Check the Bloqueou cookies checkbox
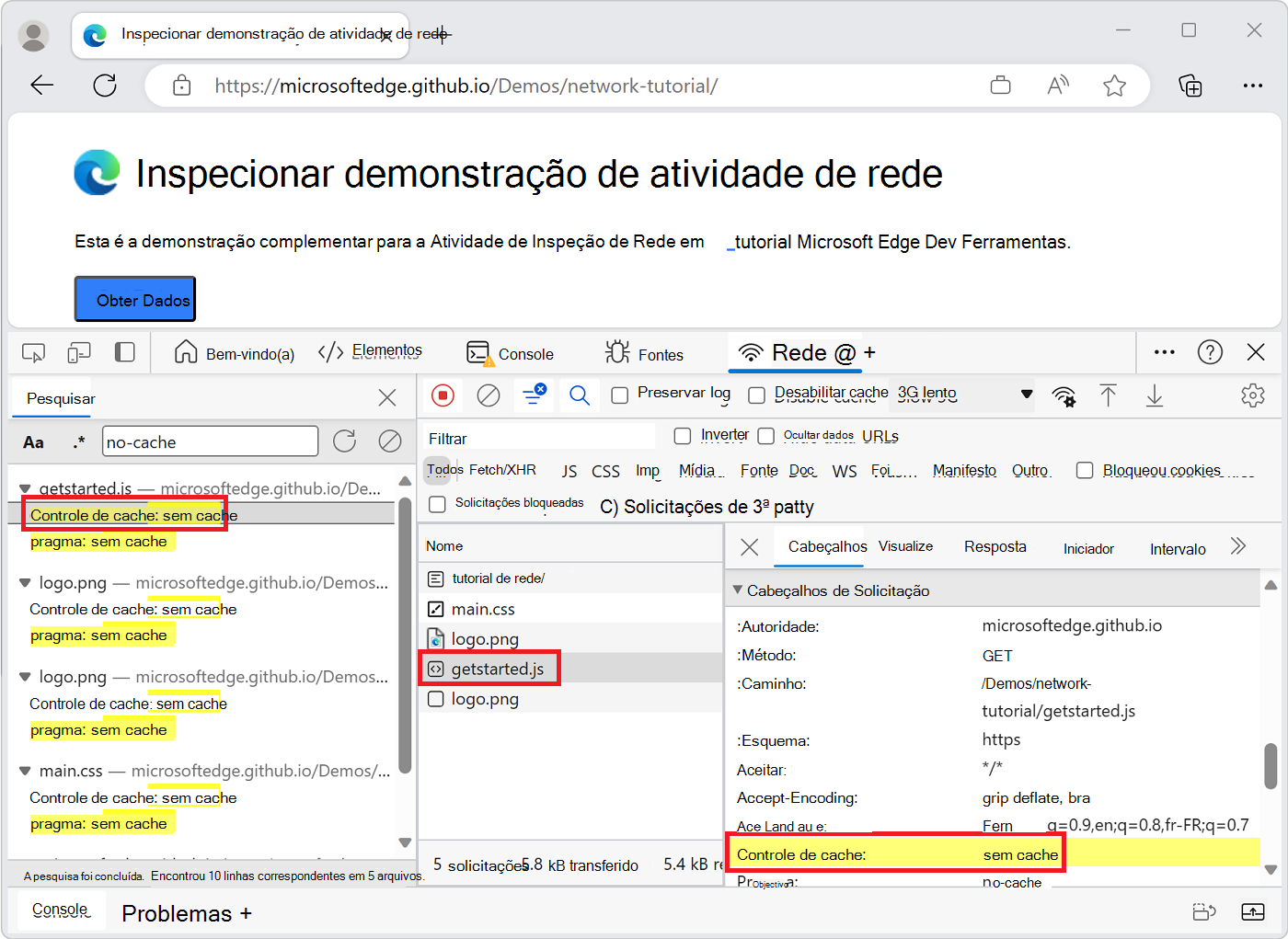 pos(1086,470)
